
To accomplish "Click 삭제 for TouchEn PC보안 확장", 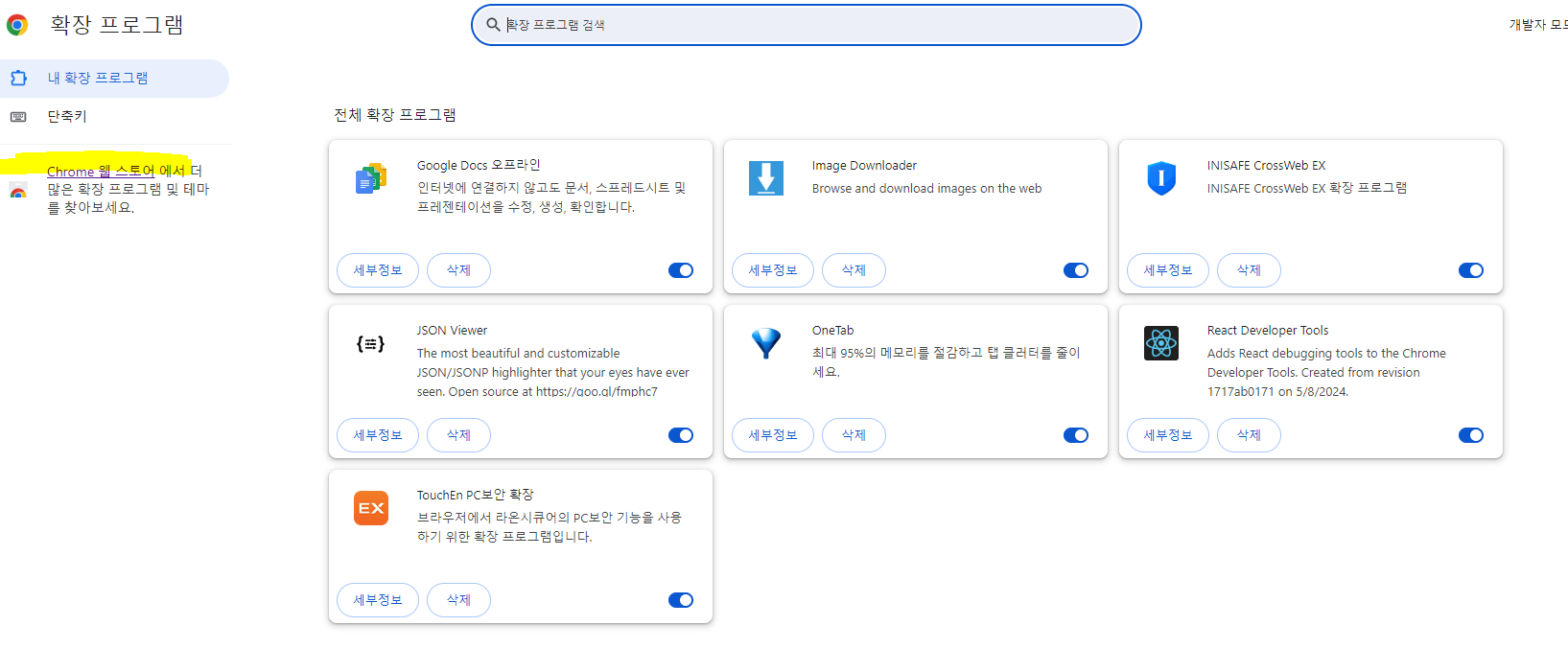I will click(x=458, y=600).
